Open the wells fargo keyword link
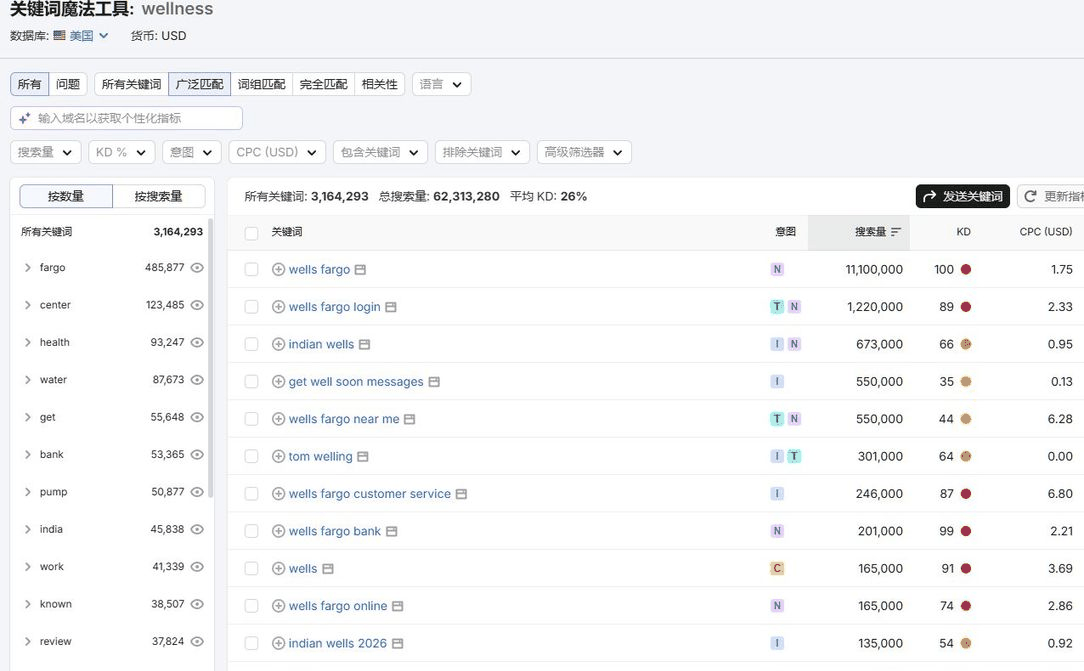 coord(319,270)
